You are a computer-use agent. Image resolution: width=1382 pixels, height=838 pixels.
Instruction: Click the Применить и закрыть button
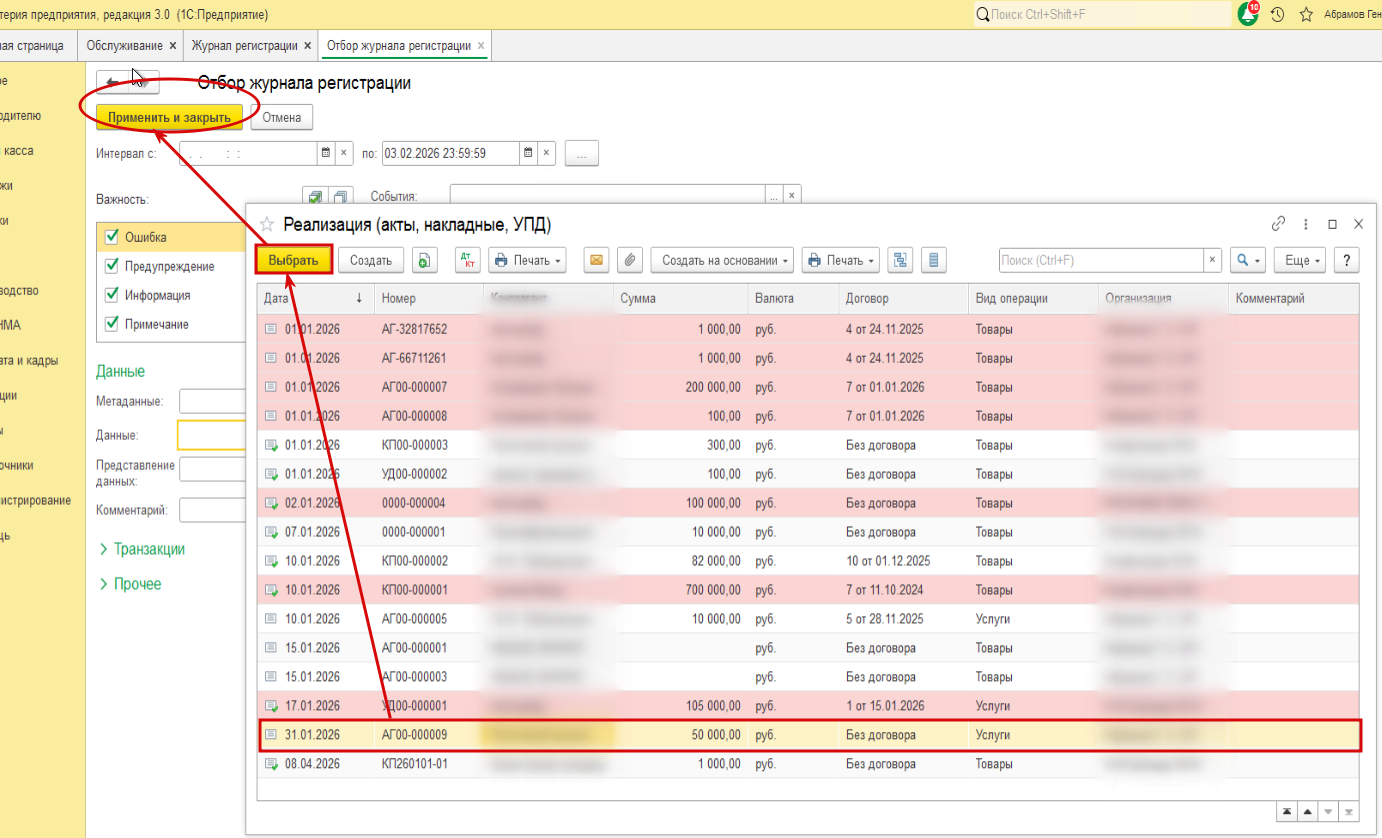pos(169,117)
